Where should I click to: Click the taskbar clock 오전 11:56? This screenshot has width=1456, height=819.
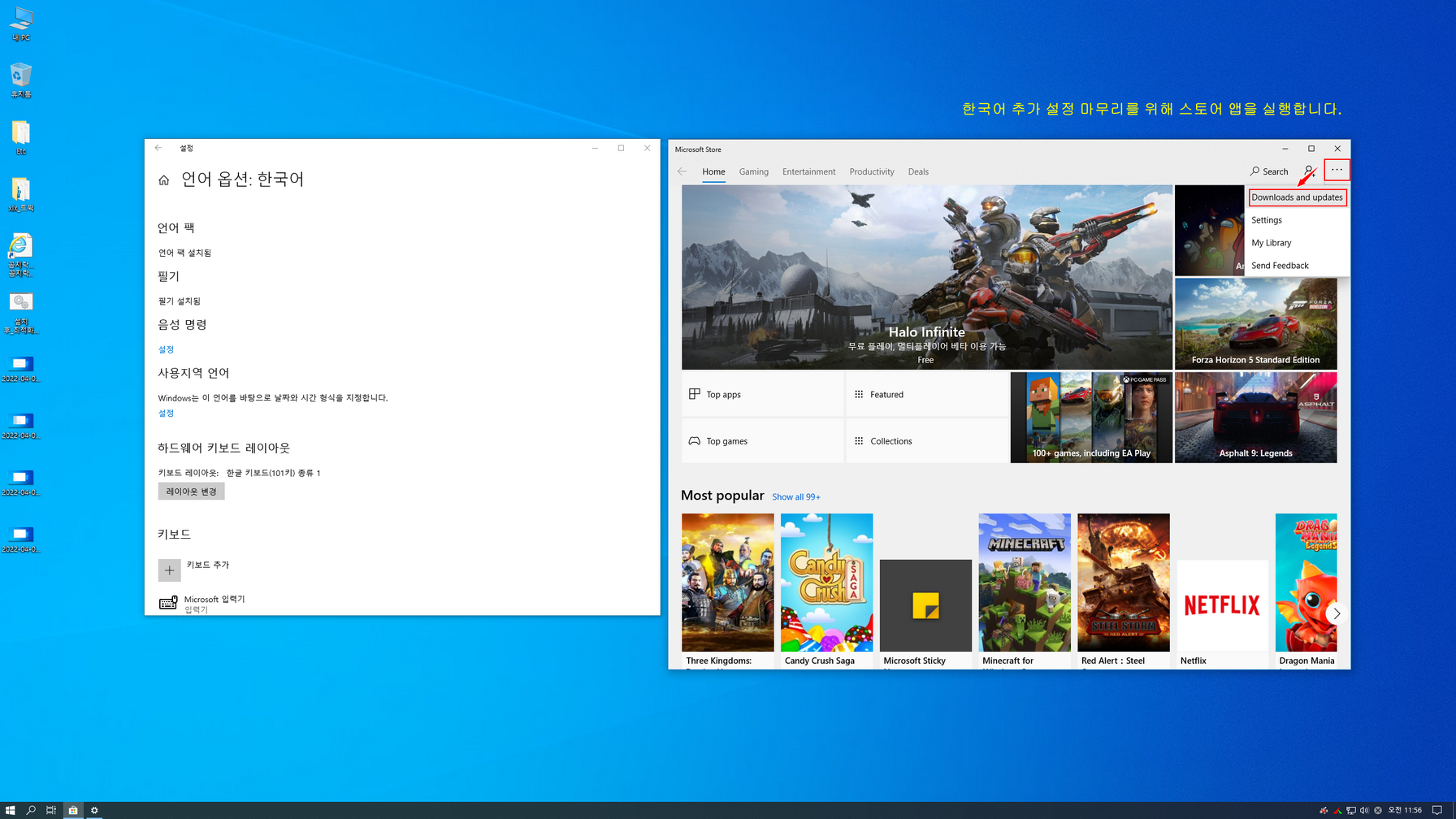pos(1405,810)
